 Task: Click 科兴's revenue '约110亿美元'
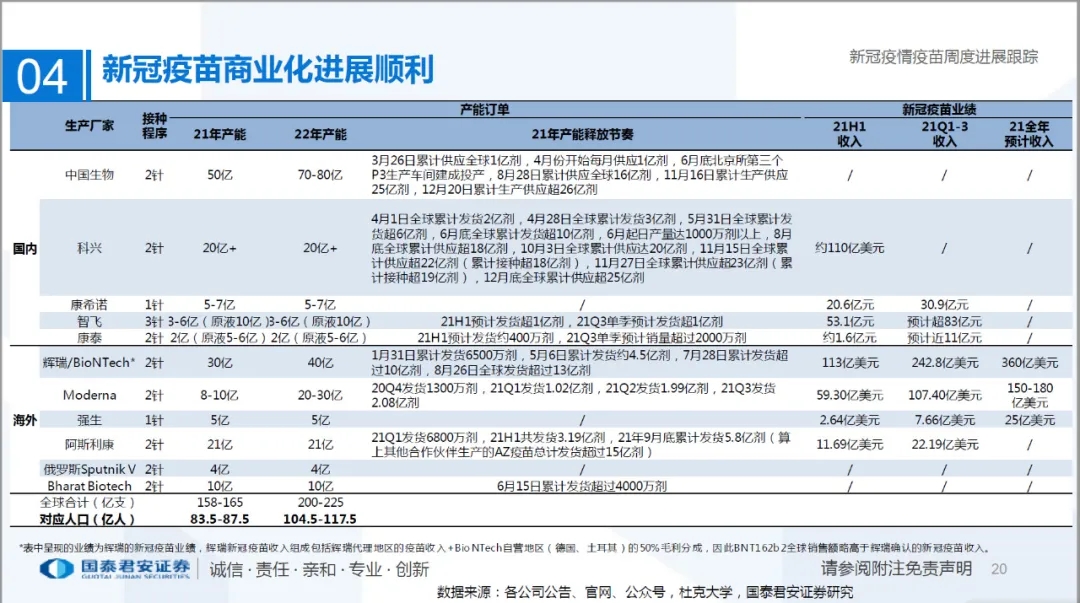pyautogui.click(x=849, y=248)
